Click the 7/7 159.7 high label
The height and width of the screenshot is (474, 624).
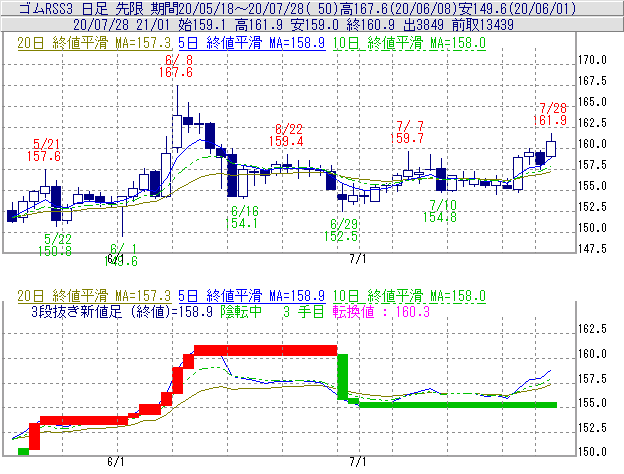[407, 132]
